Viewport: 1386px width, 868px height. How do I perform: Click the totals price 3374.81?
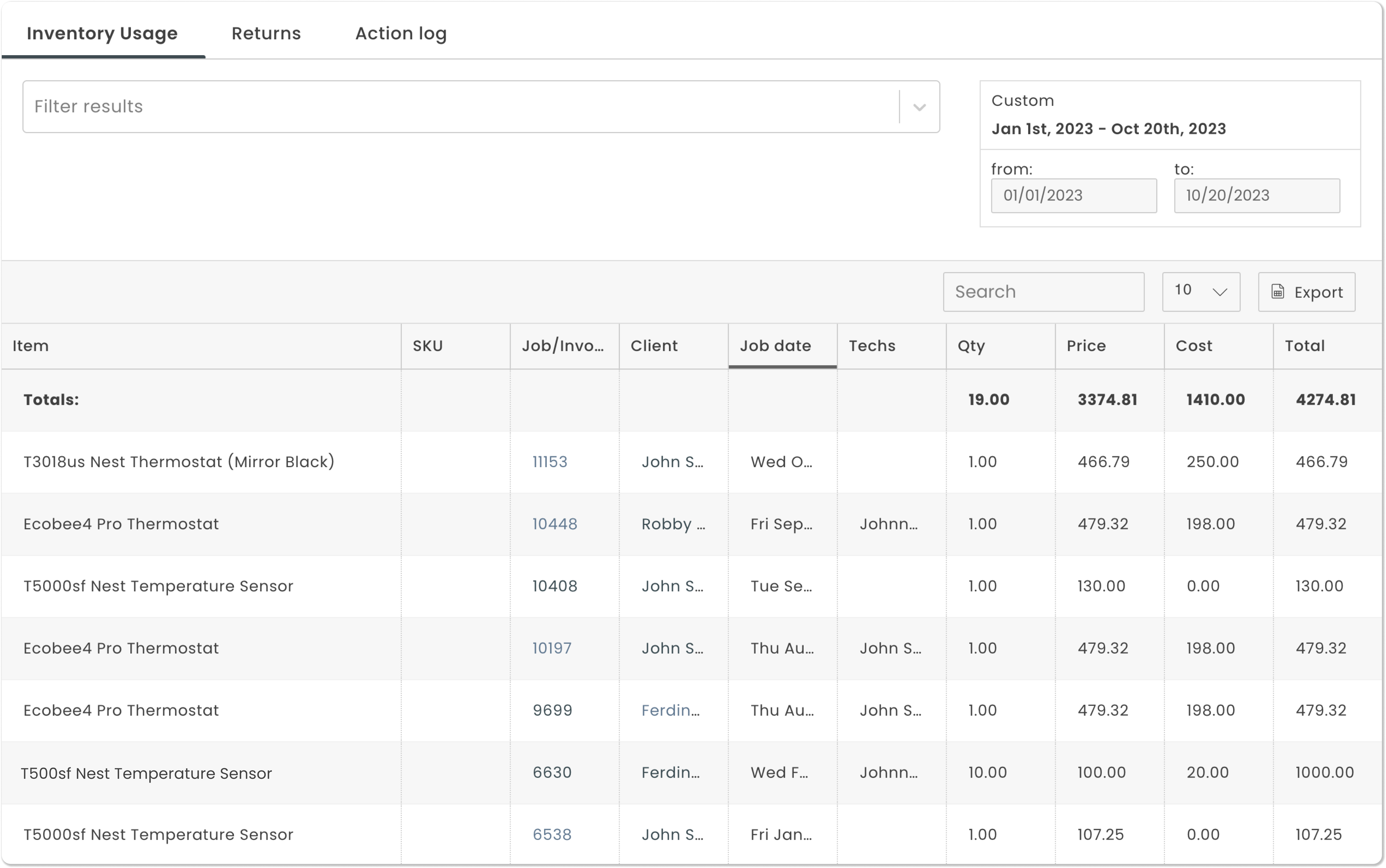pos(1107,400)
